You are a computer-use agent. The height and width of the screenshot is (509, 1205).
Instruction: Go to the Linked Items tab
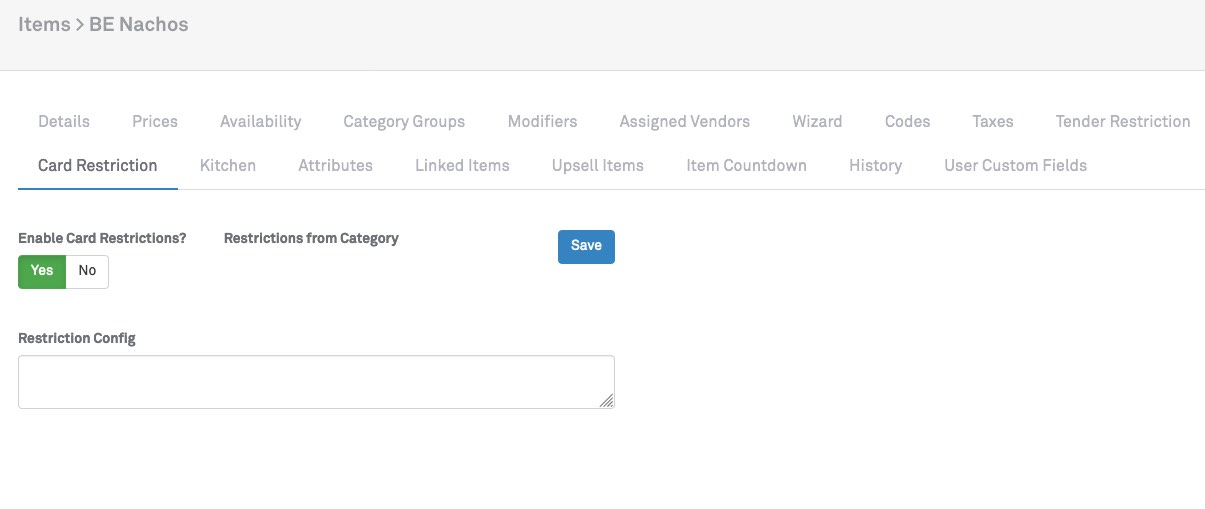462,166
